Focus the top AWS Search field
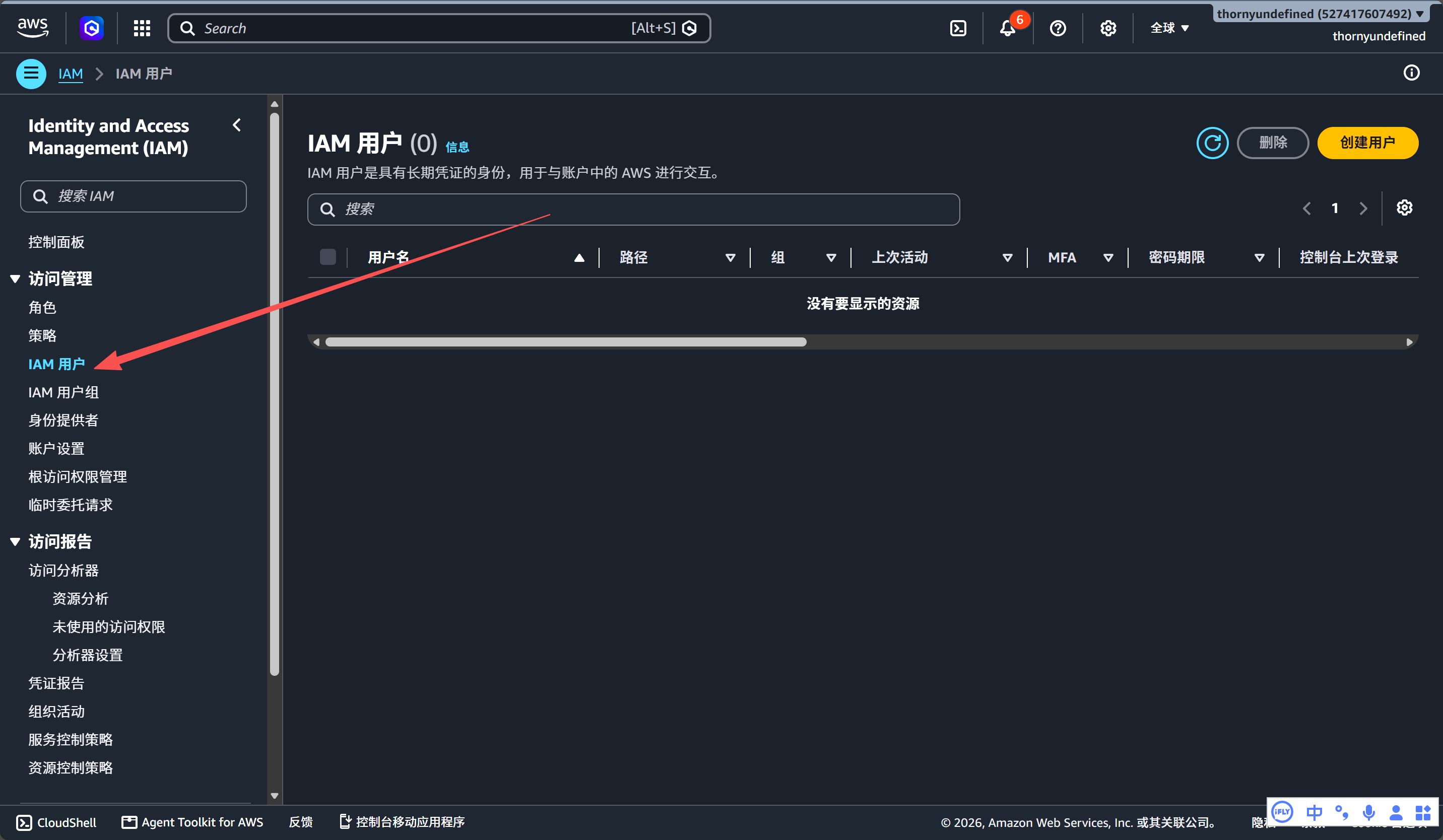This screenshot has height=840, width=1443. tap(439, 28)
